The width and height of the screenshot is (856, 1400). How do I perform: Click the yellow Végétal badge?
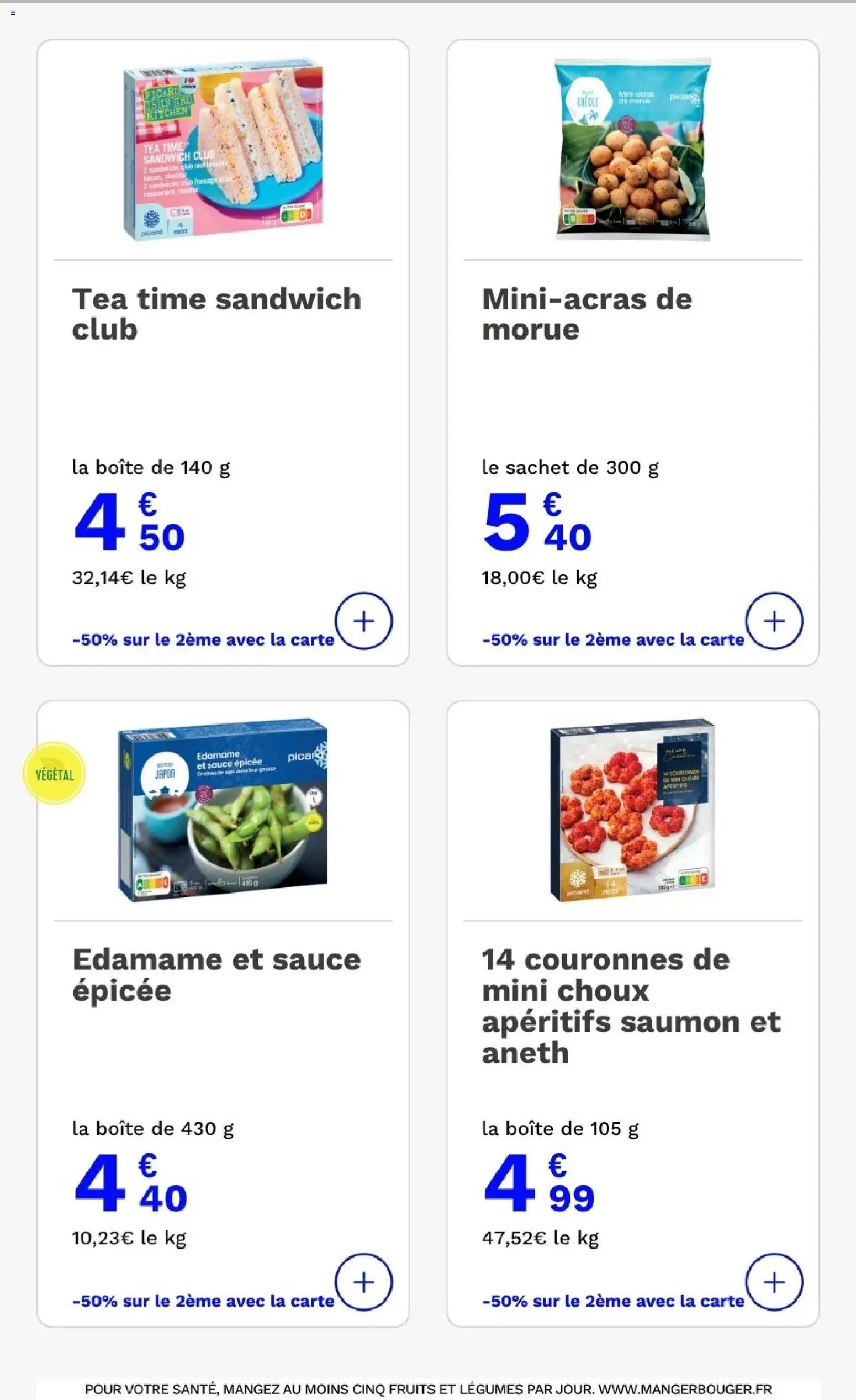tap(54, 774)
